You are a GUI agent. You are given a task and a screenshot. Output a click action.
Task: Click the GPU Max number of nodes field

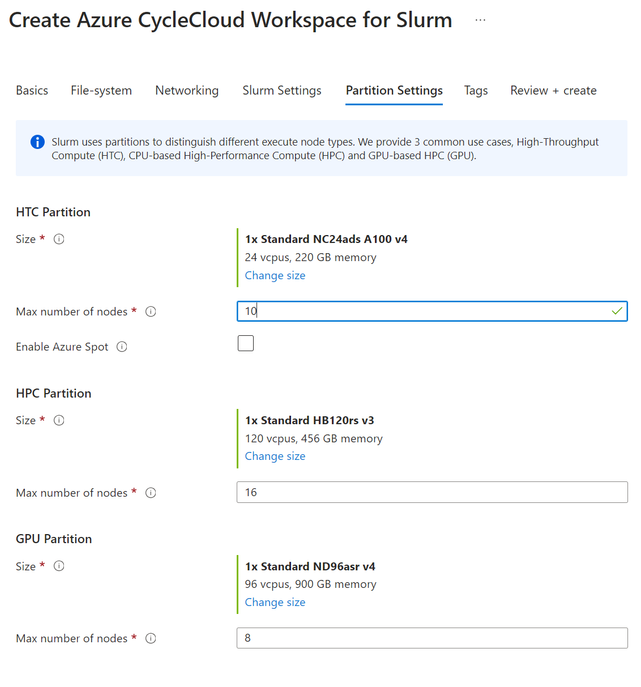click(x=432, y=638)
